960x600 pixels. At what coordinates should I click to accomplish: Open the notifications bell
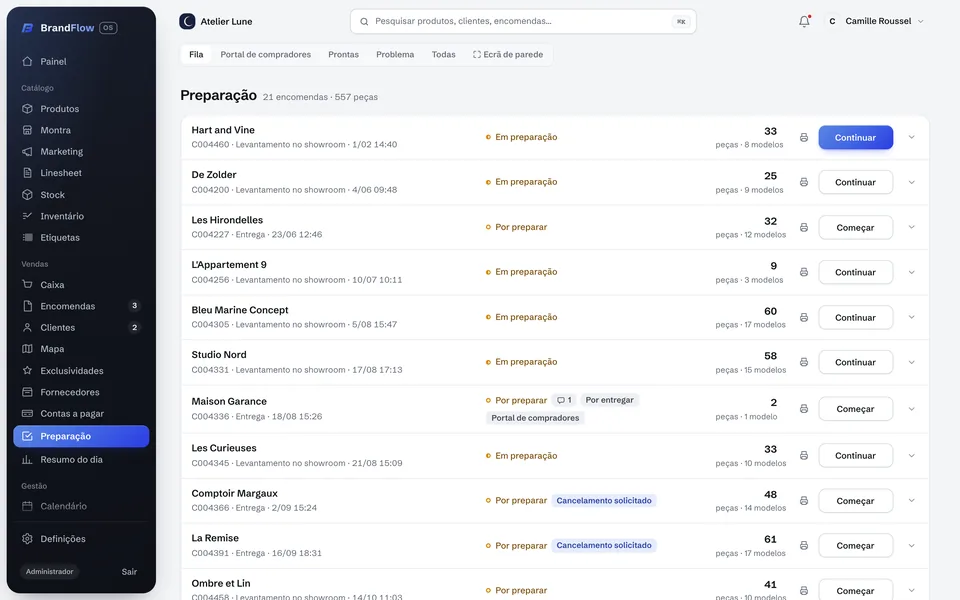click(804, 21)
